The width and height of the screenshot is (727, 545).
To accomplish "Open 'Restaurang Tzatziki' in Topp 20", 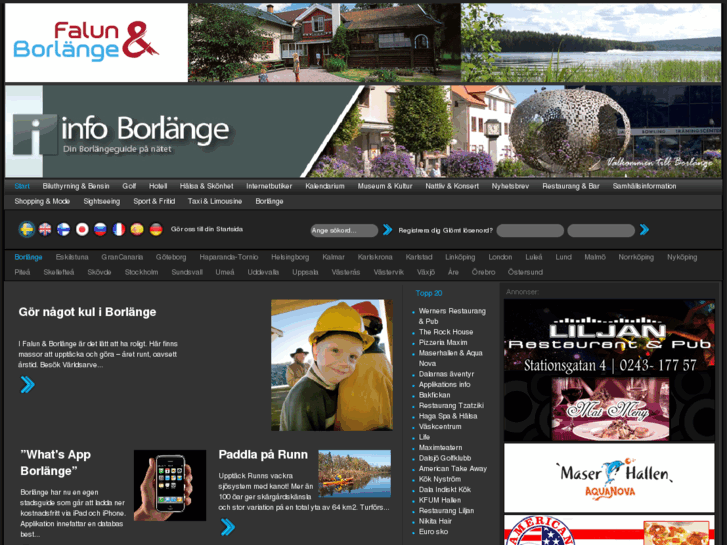I will (451, 405).
